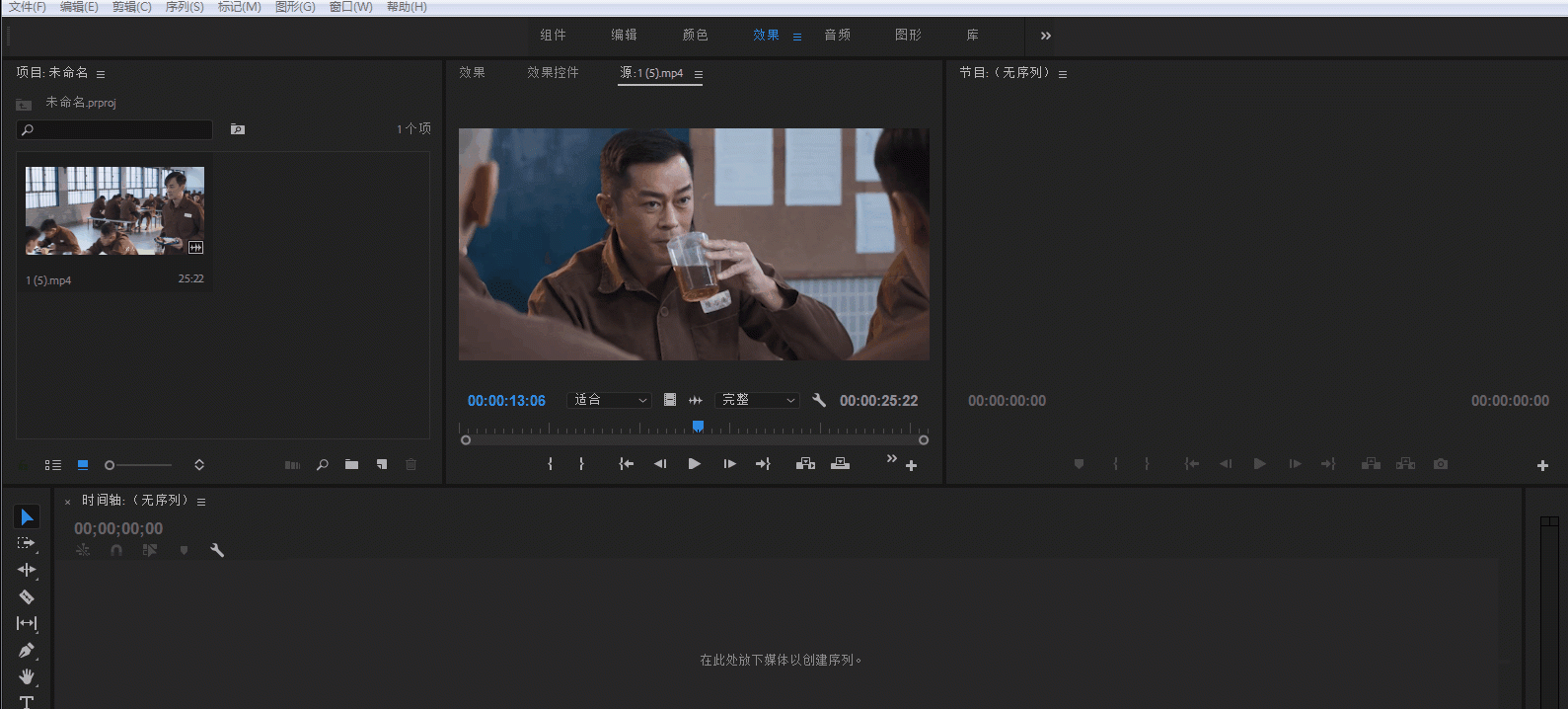Click the Find magnifier in Project panel
This screenshot has width=1568, height=709.
[x=322, y=465]
